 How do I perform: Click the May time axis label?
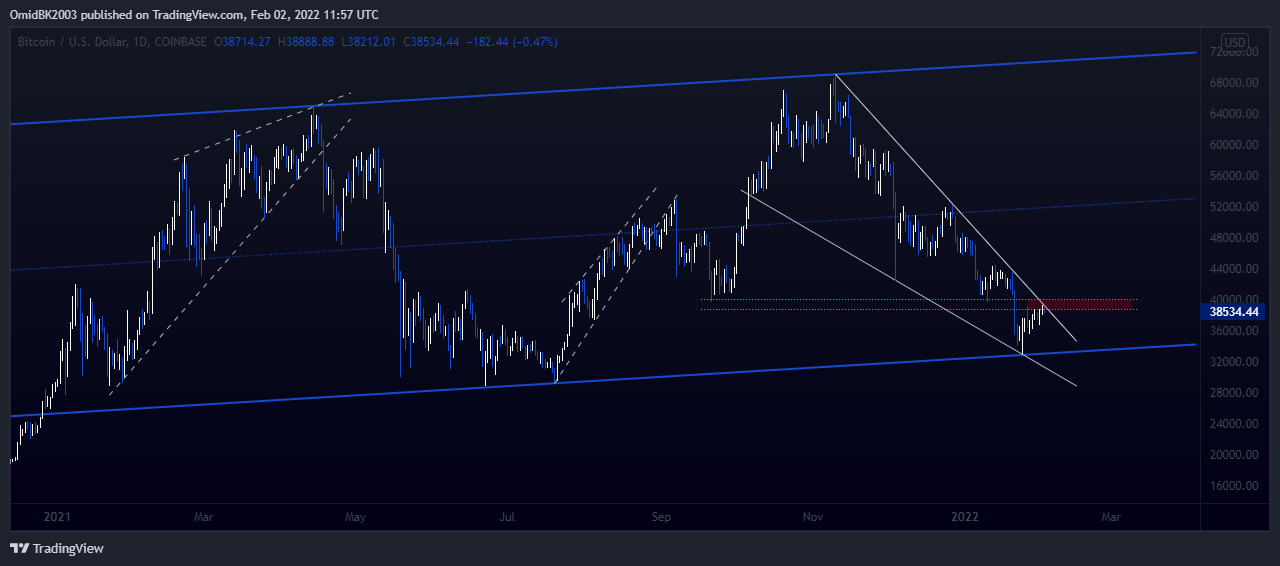click(356, 517)
